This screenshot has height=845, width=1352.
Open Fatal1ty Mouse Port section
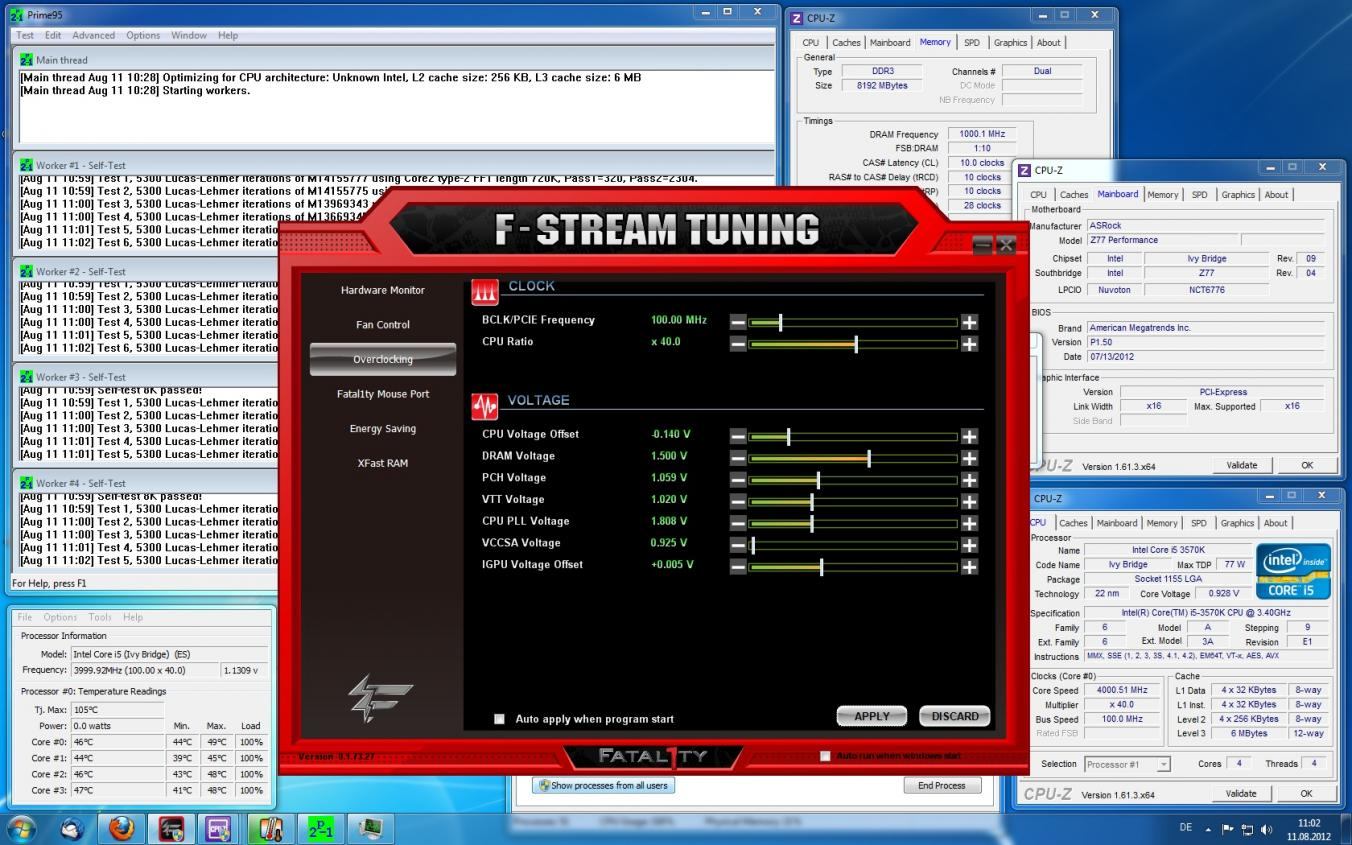coord(383,394)
